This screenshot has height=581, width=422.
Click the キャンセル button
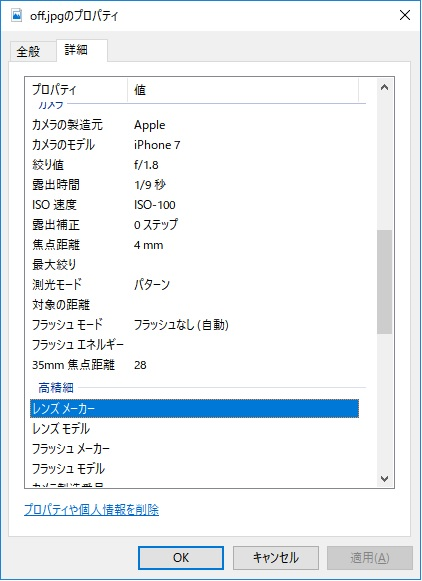click(x=276, y=558)
